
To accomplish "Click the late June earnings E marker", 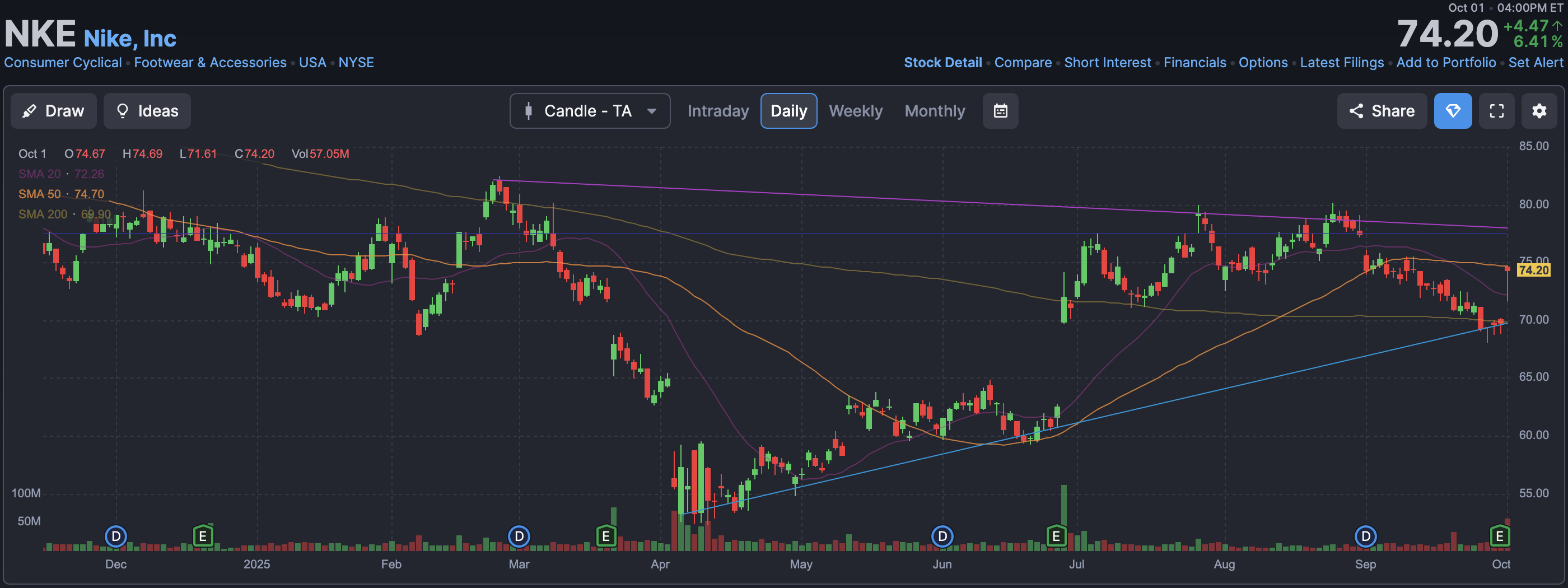I will (x=1056, y=536).
